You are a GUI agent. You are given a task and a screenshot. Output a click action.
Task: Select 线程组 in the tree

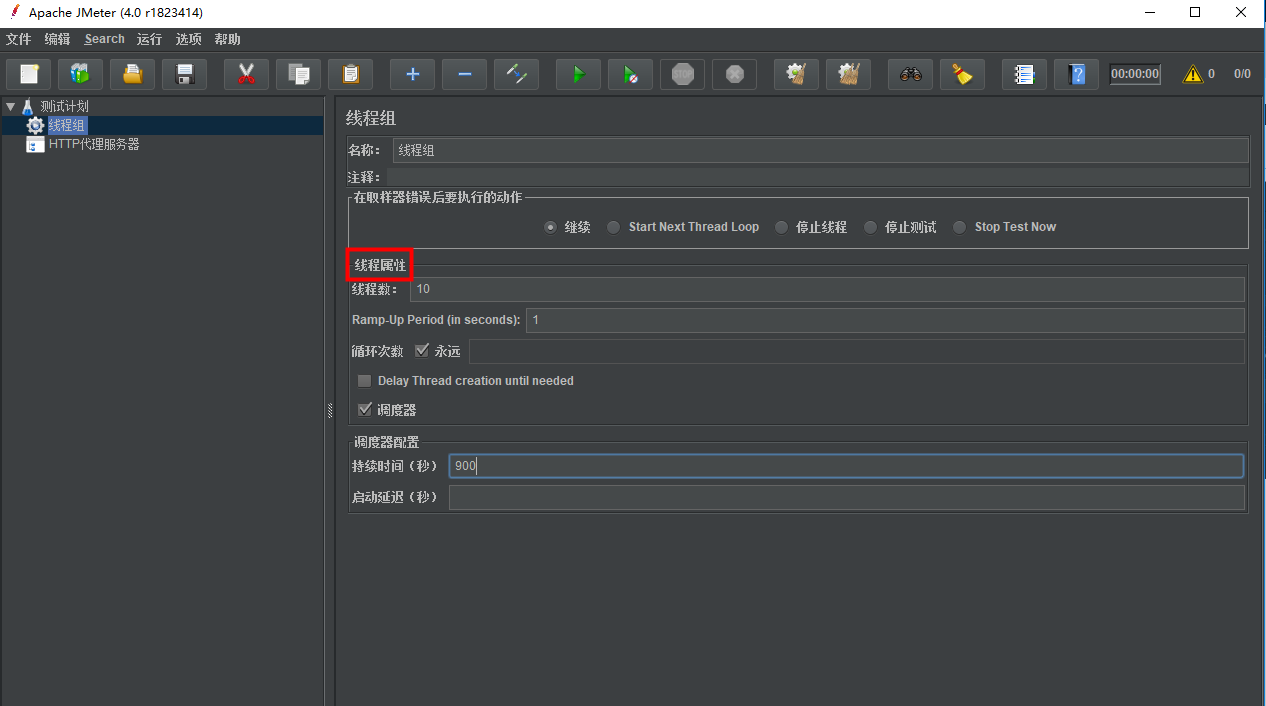click(67, 125)
